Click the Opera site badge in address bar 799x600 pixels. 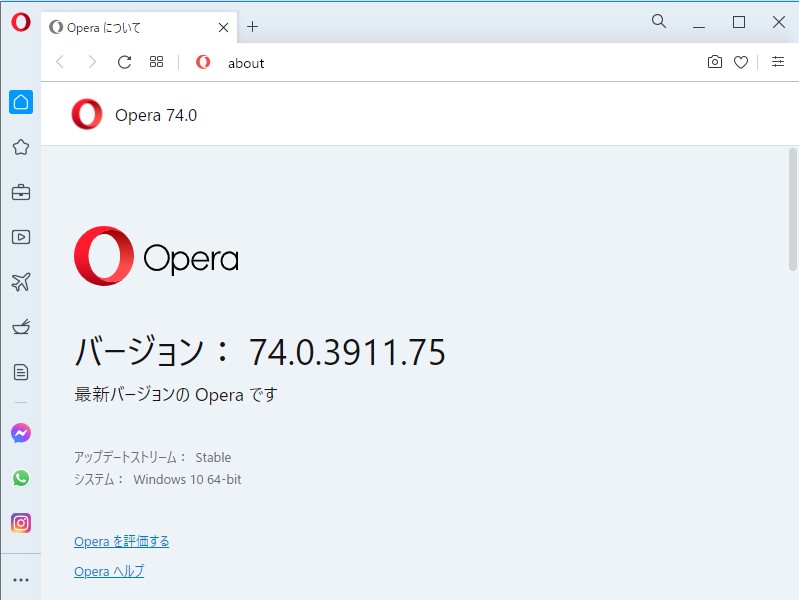point(203,62)
